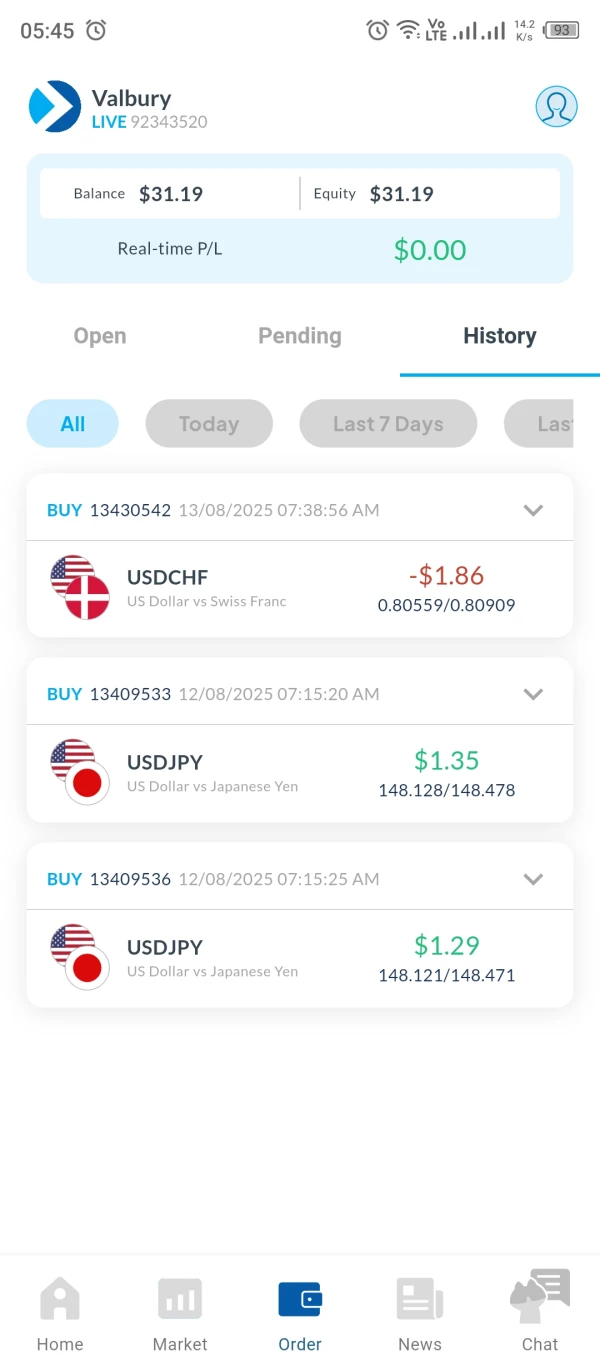600x1367 pixels.
Task: Select the All filter chip
Action: [73, 424]
